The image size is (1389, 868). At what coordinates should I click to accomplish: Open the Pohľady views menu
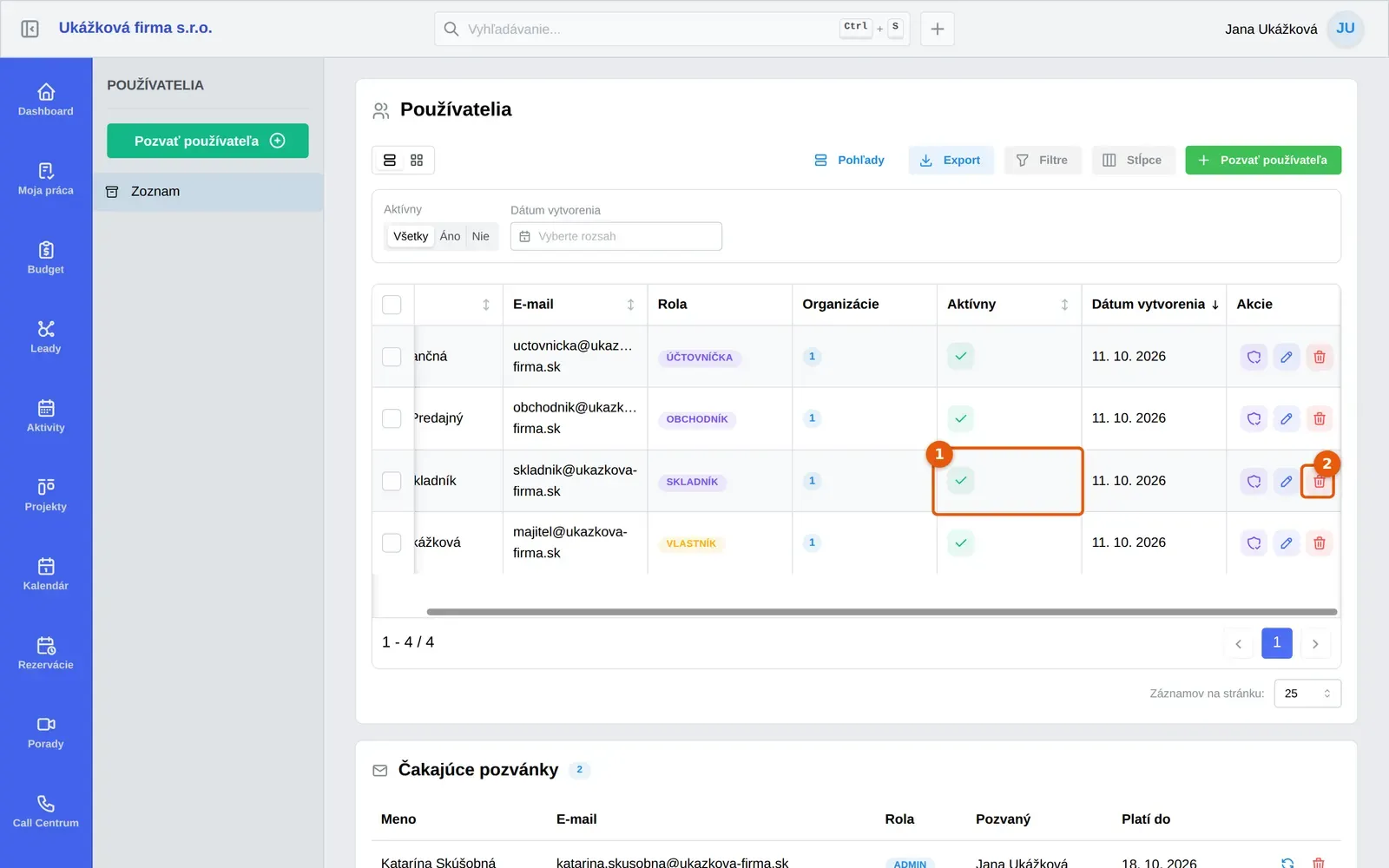click(x=849, y=161)
